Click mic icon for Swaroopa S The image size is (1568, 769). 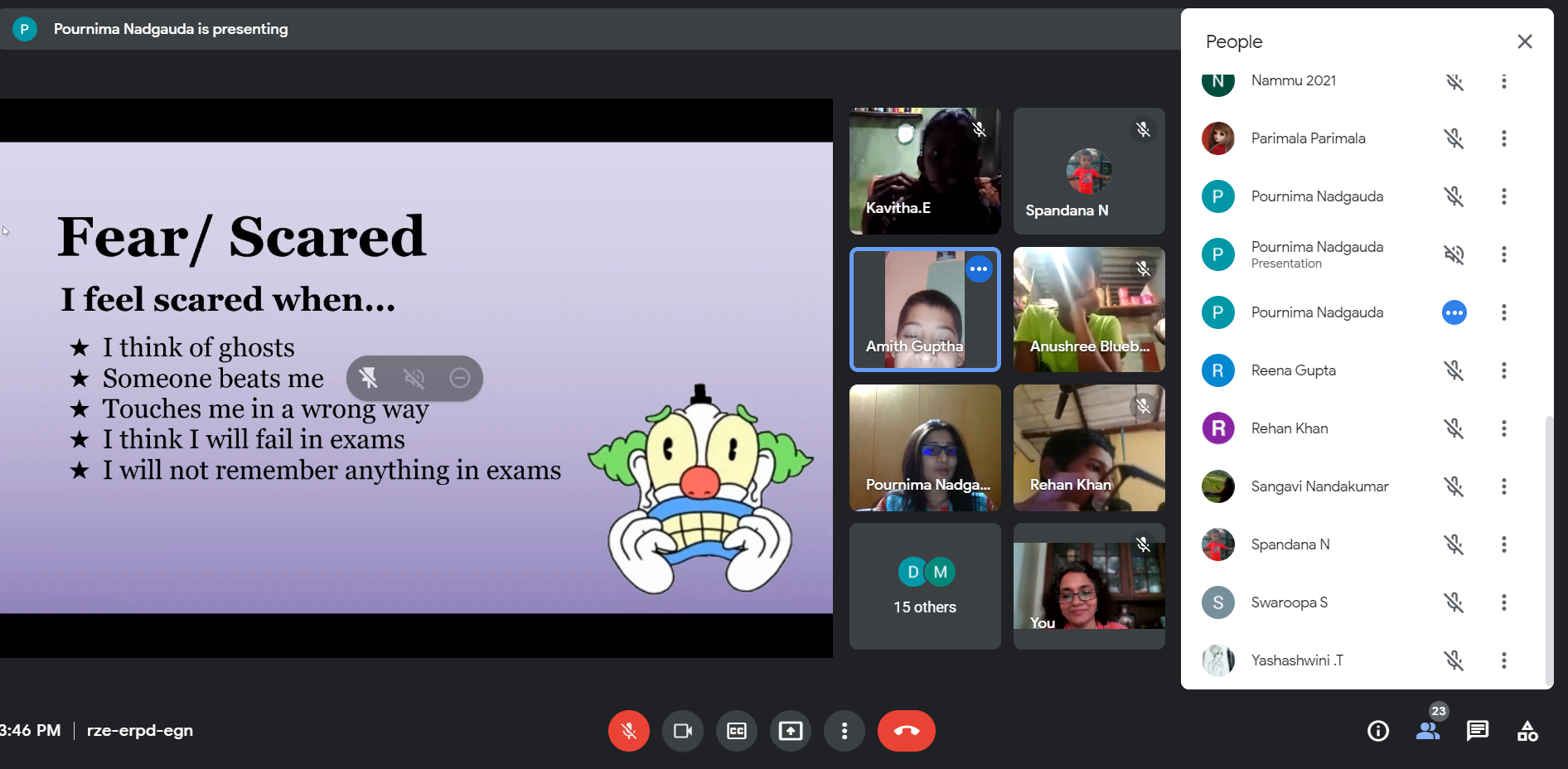[1454, 602]
